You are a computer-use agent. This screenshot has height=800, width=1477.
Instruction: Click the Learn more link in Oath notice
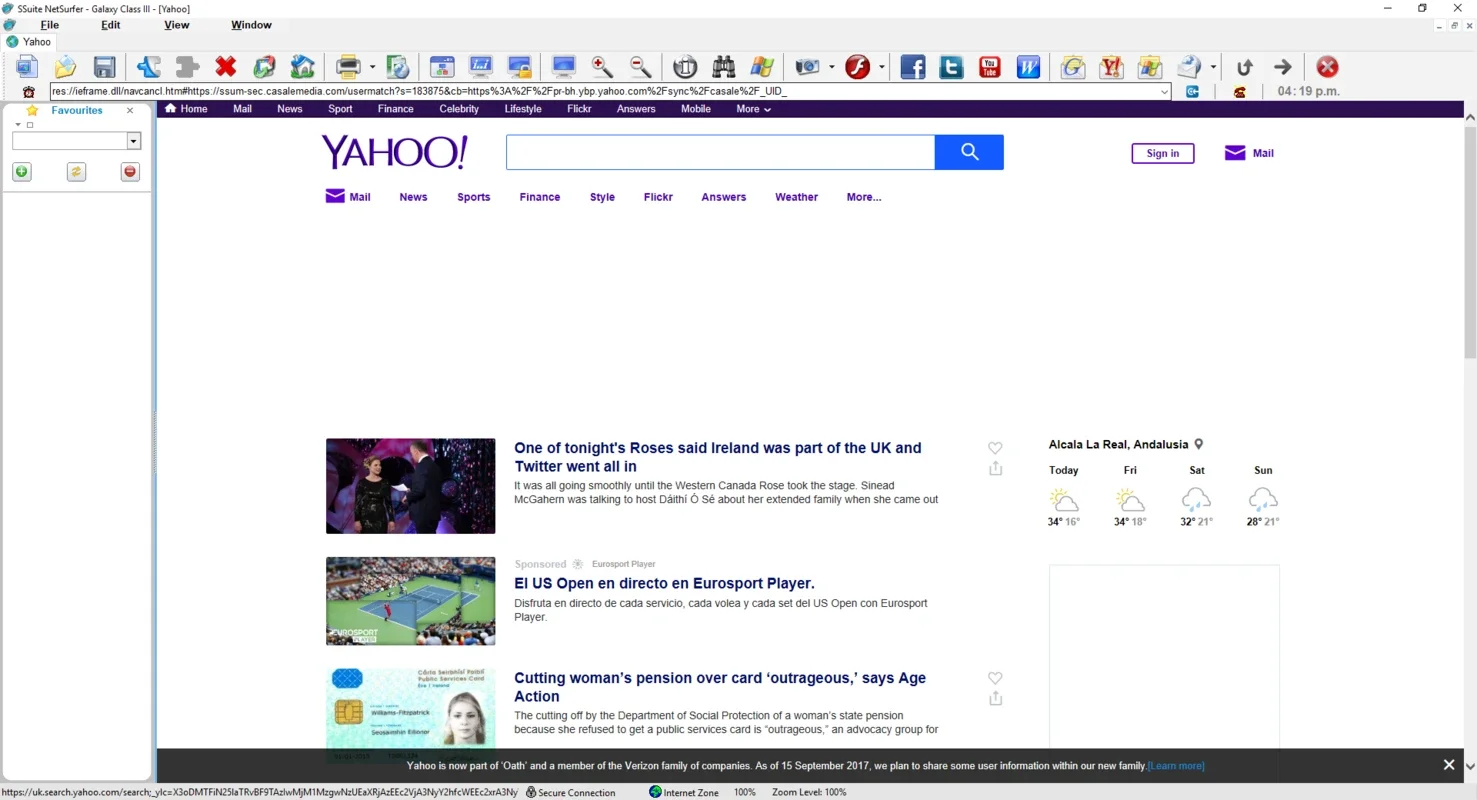[x=1176, y=766]
